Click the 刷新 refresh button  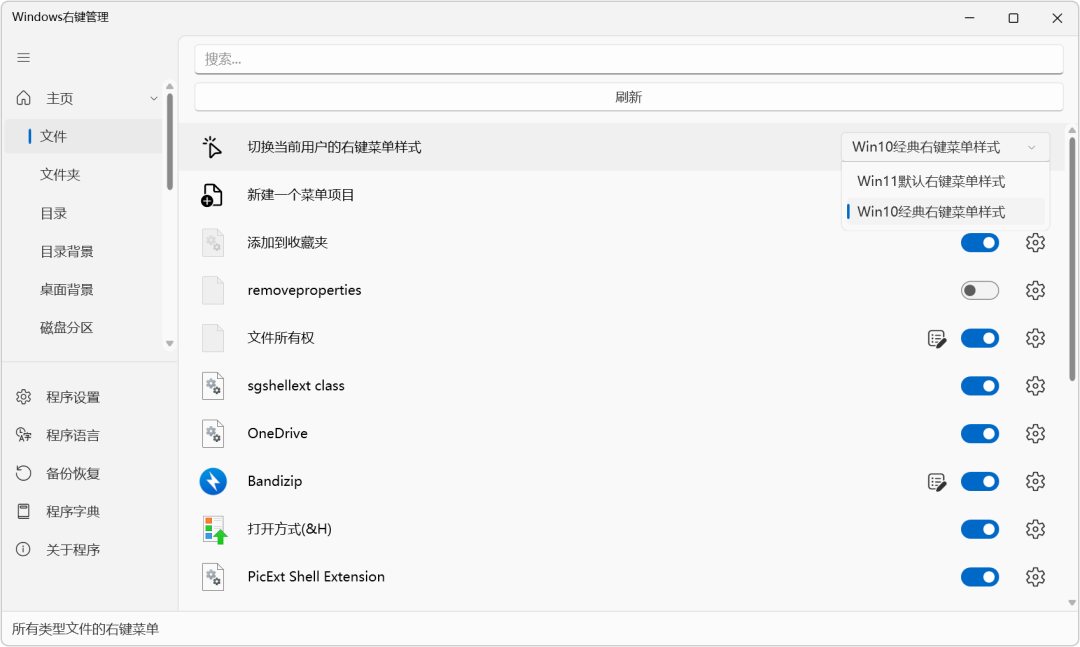coord(628,97)
